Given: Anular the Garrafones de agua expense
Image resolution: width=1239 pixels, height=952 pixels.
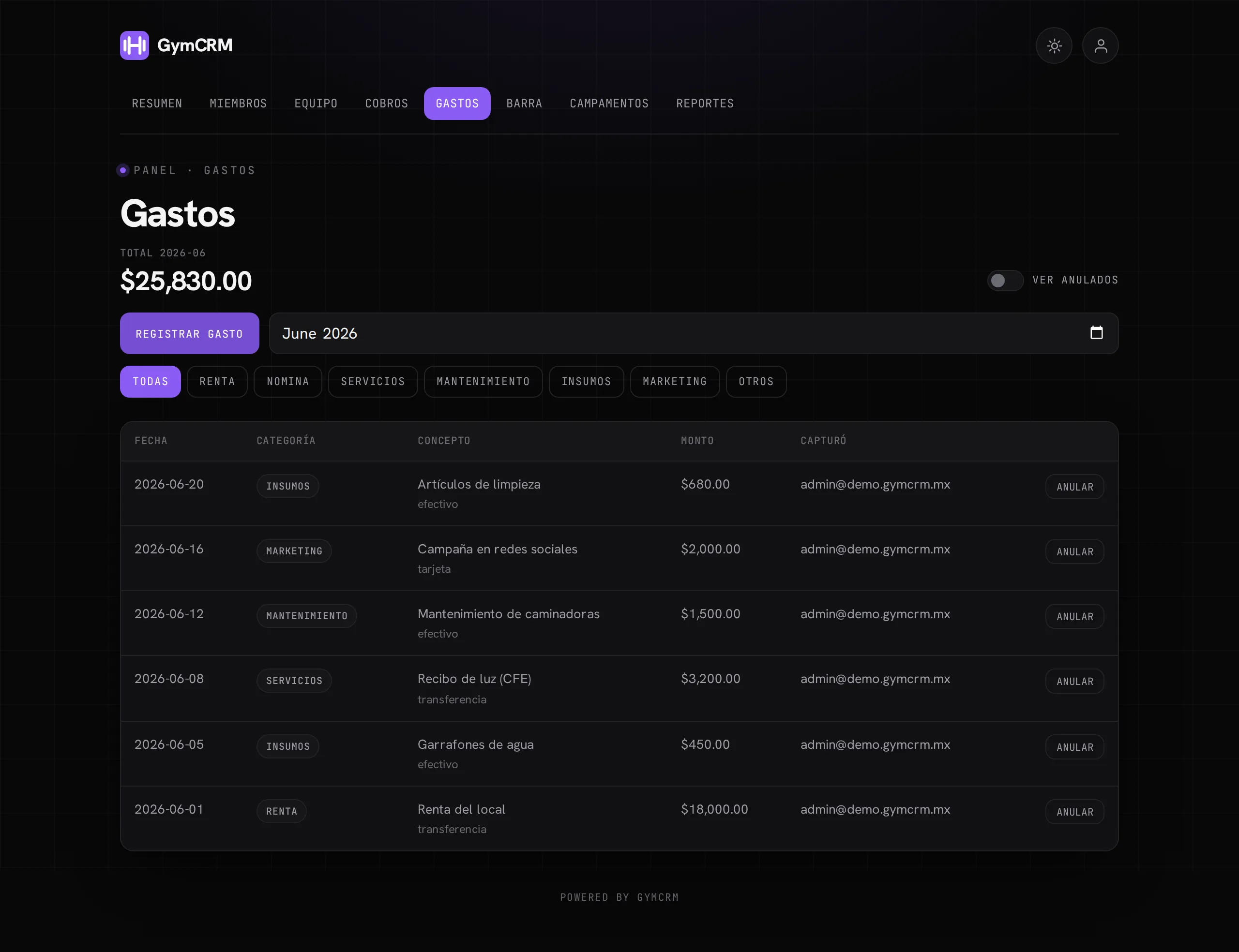Looking at the screenshot, I should click(x=1074, y=747).
